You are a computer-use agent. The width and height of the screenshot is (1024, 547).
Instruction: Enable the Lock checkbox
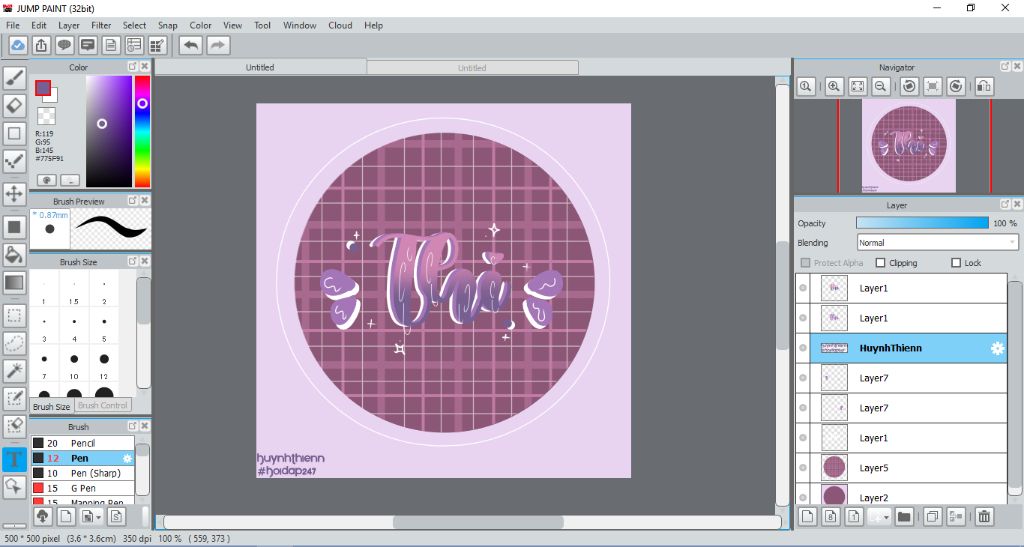coord(956,263)
